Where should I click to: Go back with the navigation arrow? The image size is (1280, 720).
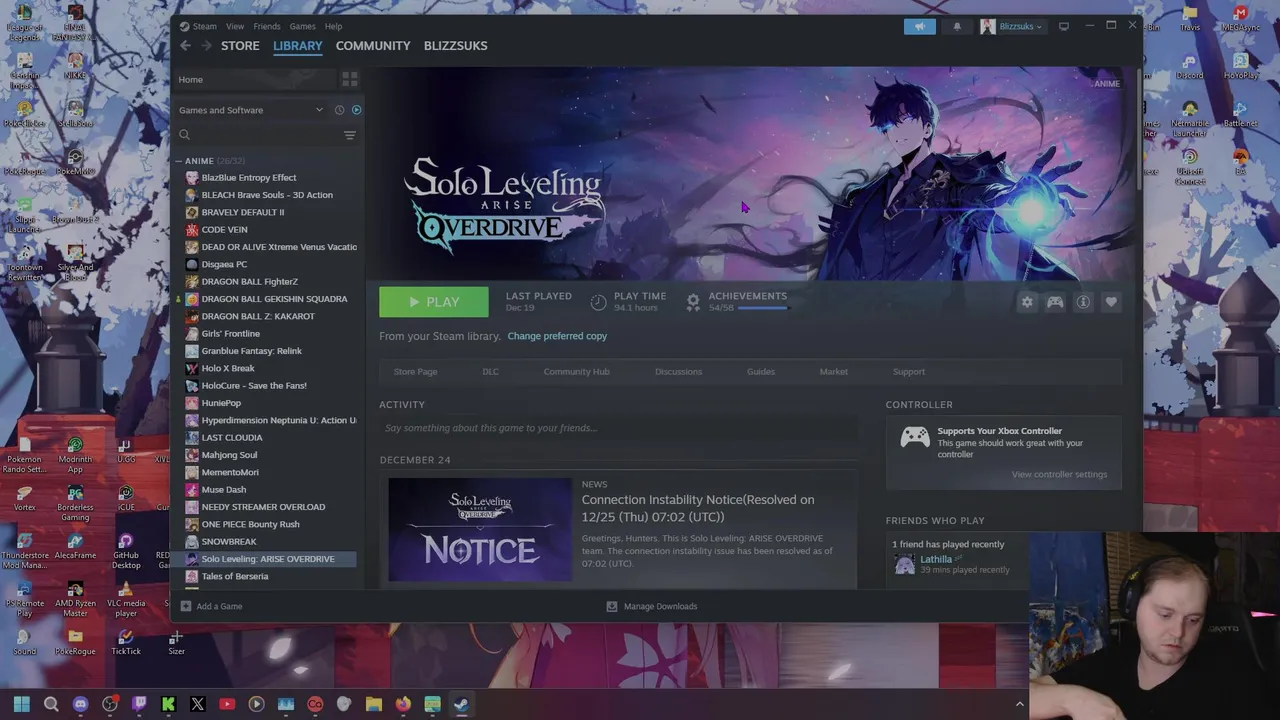(185, 46)
